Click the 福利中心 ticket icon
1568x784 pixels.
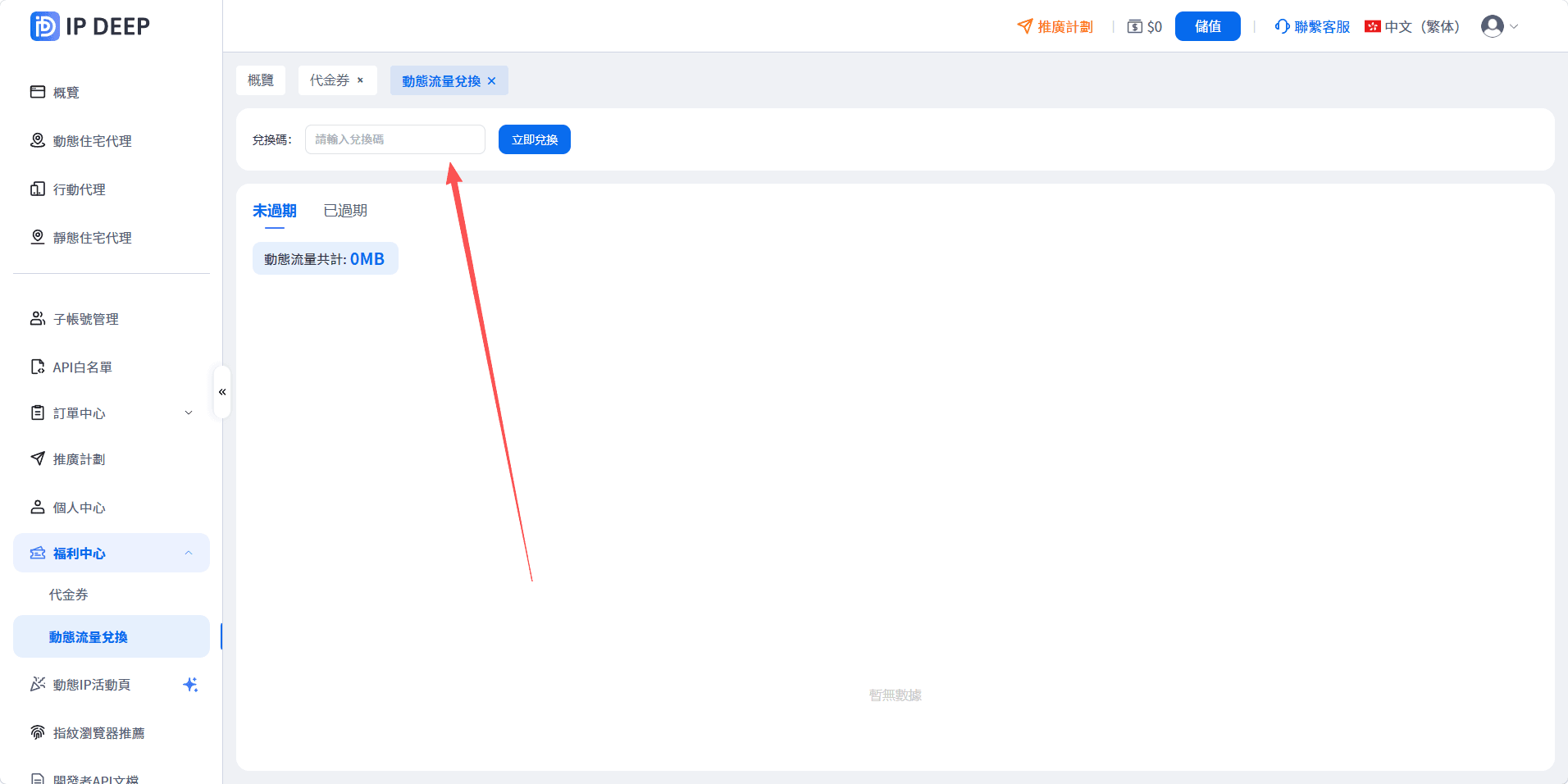(x=38, y=553)
